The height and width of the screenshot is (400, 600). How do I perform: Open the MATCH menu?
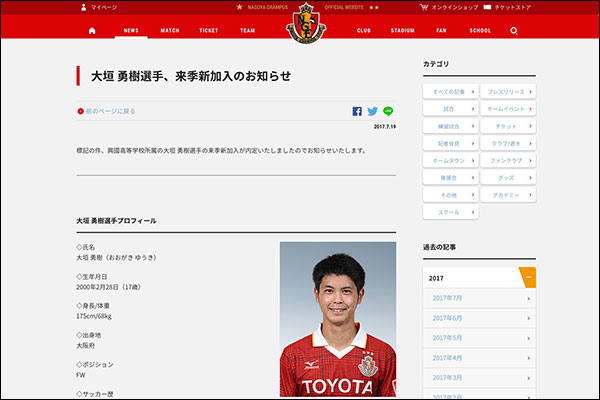(x=170, y=31)
